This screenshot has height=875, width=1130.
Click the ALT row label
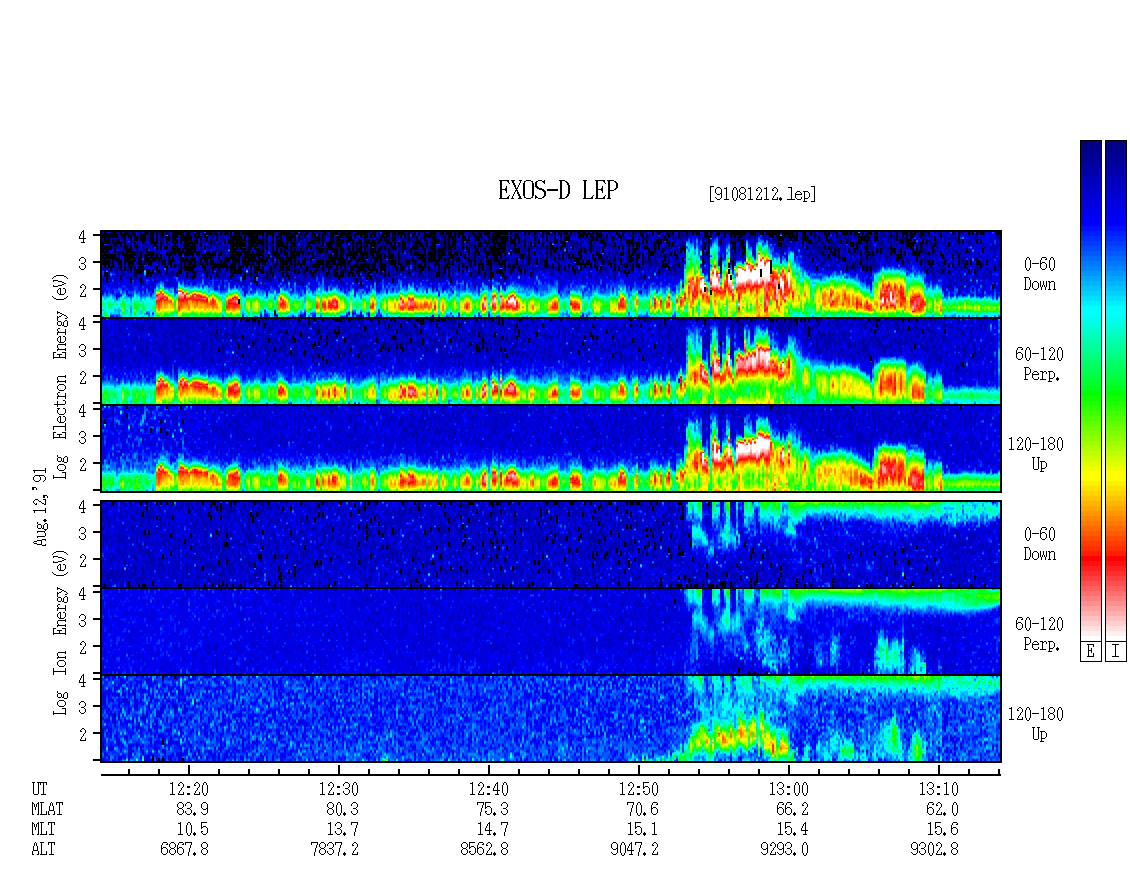[x=43, y=850]
